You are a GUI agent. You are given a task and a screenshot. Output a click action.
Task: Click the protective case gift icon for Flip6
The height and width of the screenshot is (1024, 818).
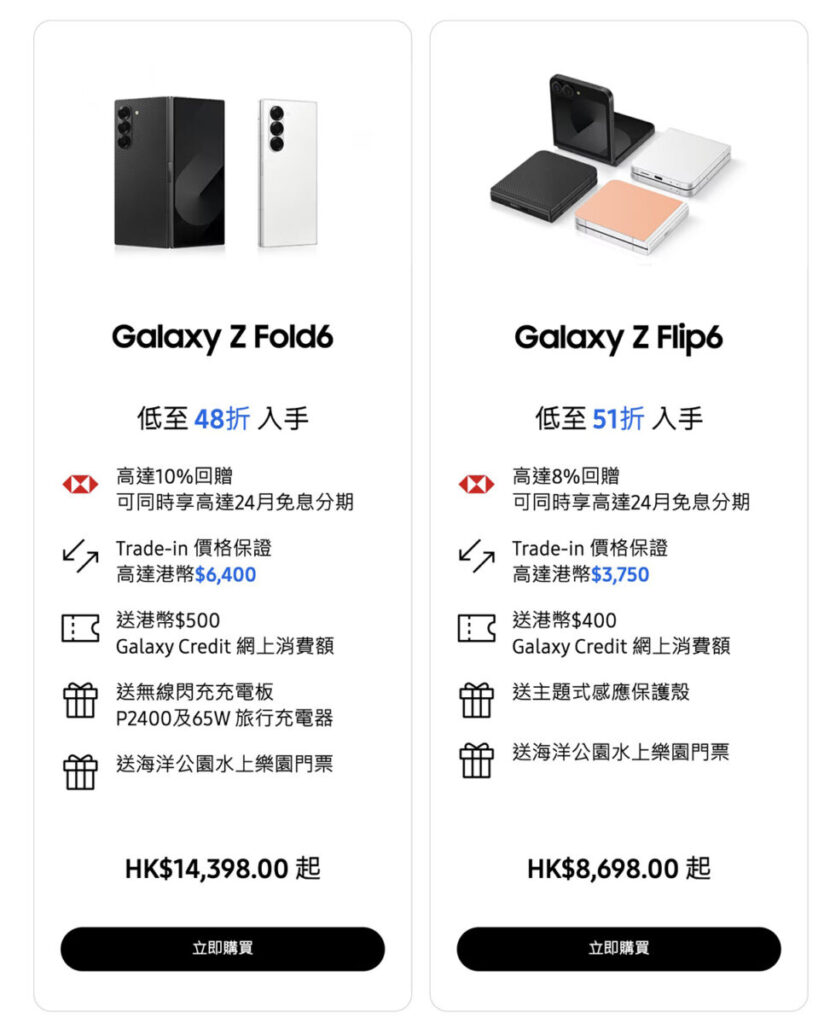pyautogui.click(x=476, y=700)
